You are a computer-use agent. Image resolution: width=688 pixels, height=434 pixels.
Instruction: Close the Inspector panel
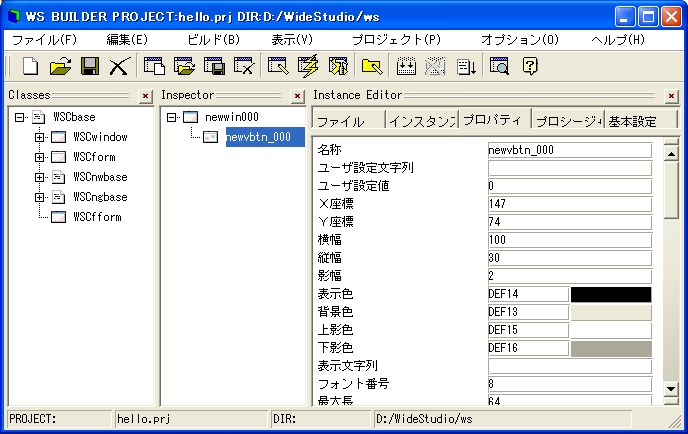(x=297, y=96)
